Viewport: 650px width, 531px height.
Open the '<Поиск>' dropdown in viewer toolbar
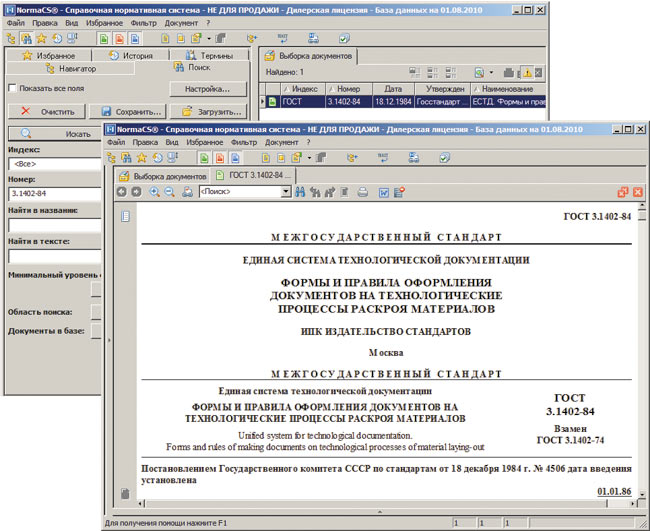pyautogui.click(x=285, y=191)
